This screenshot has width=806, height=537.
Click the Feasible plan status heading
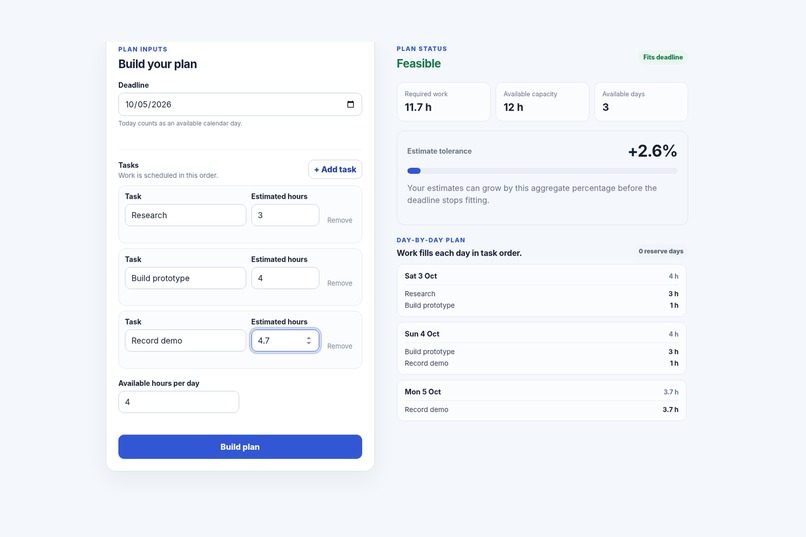[x=418, y=64]
